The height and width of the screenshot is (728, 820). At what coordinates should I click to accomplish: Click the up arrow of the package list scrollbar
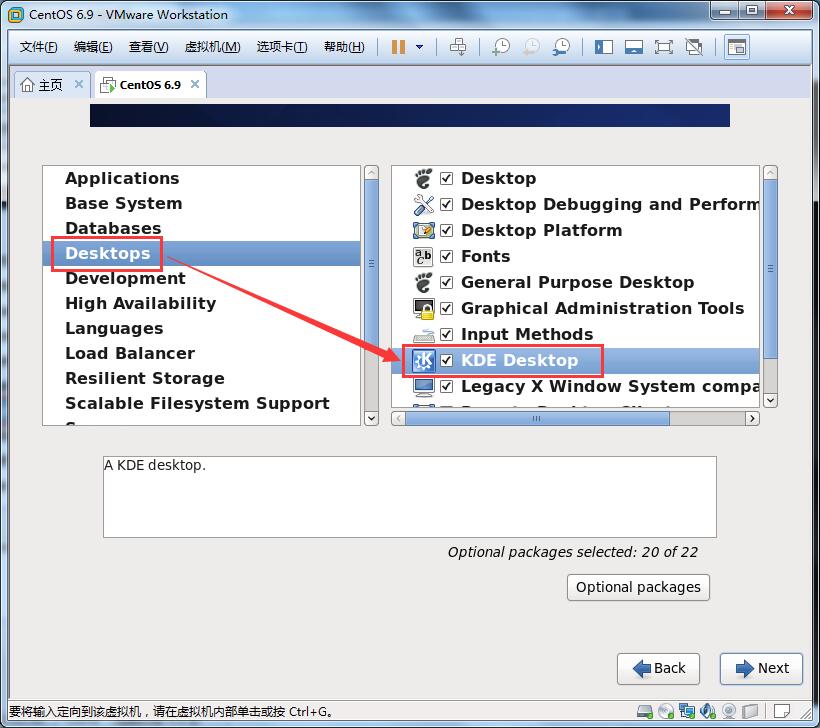(x=770, y=173)
